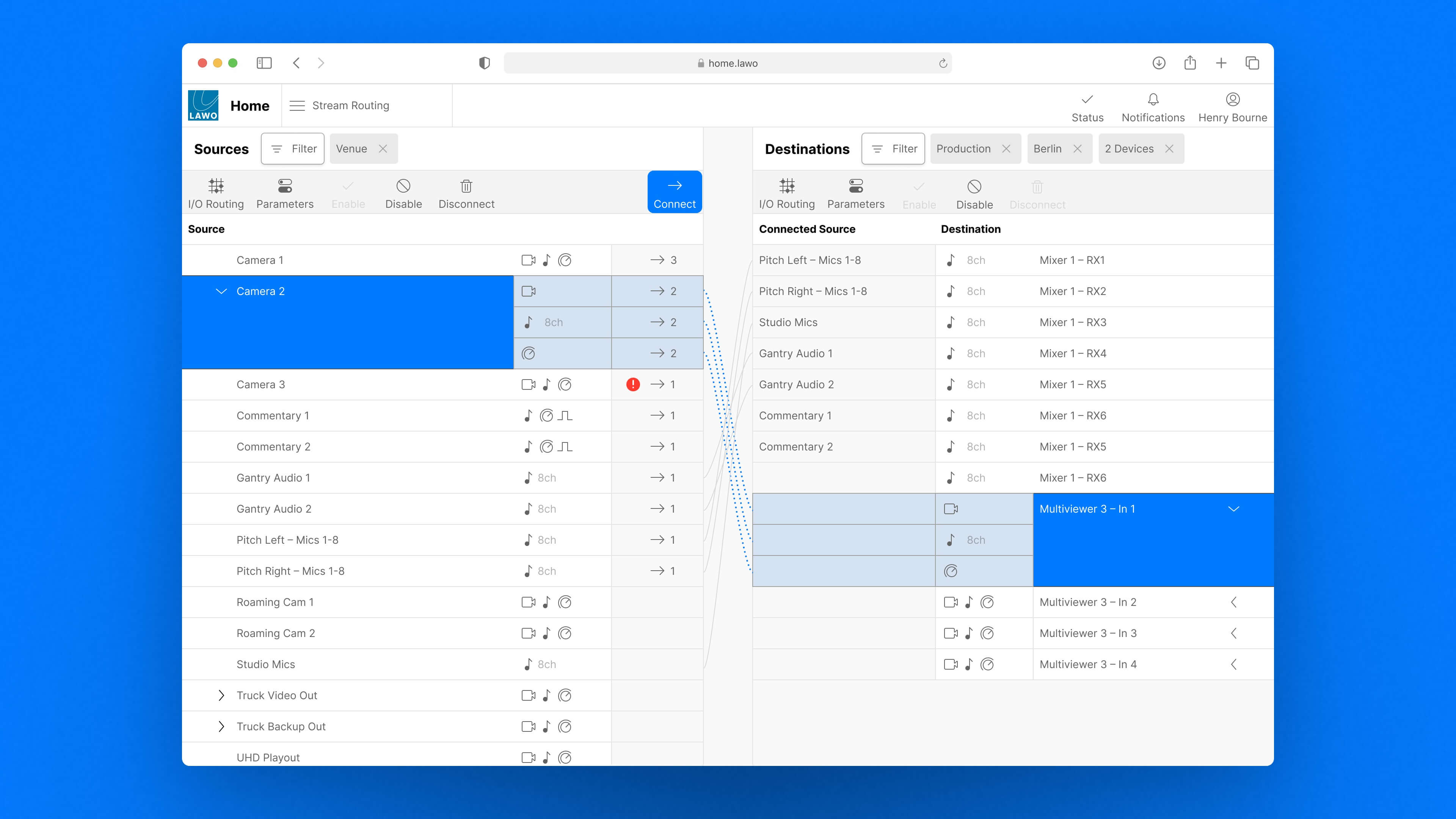This screenshot has width=1456, height=819.
Task: Collapse the Camera 2 source row
Action: pos(221,291)
